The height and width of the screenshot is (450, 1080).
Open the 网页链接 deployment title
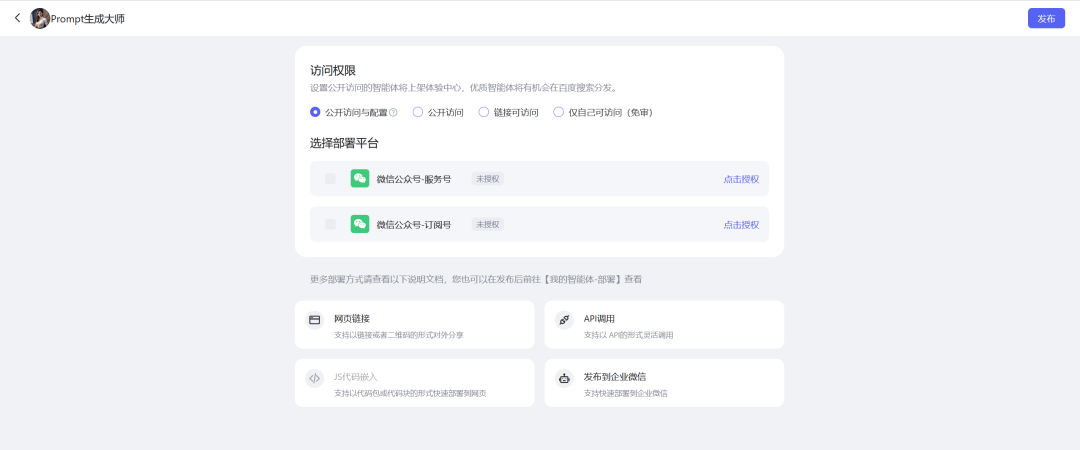click(x=352, y=318)
